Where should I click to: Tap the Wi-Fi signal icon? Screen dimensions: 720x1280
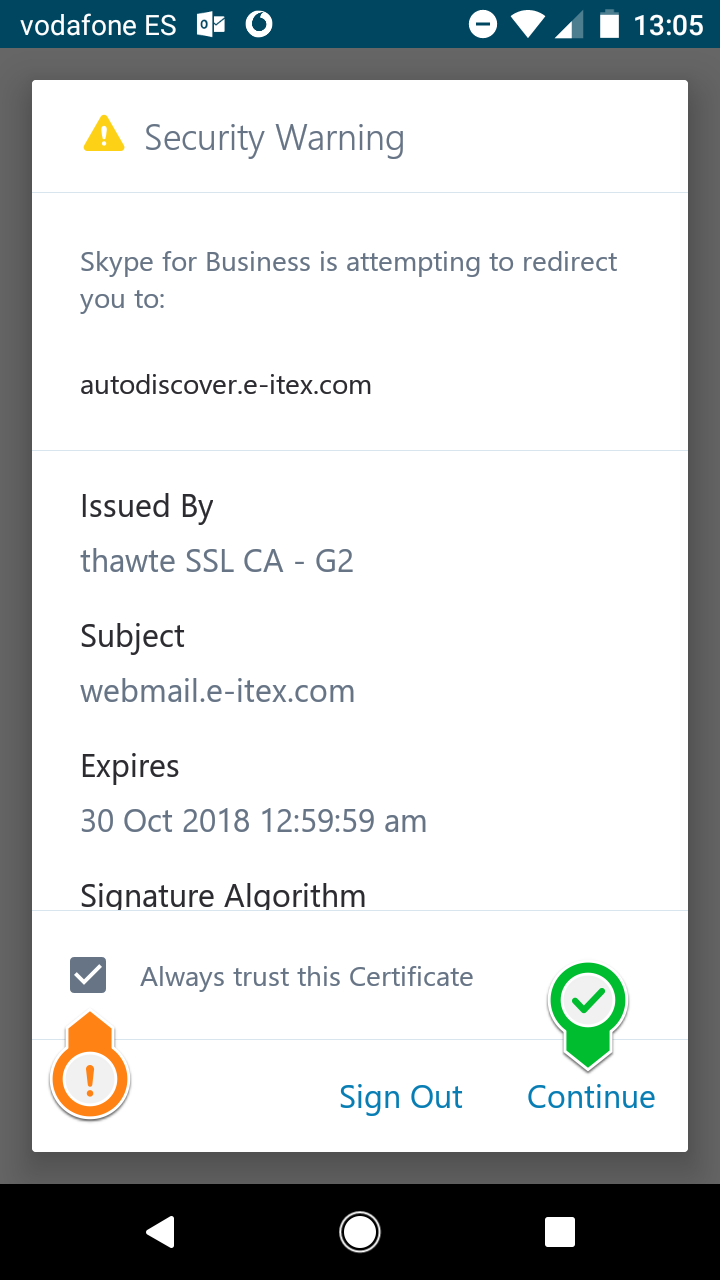point(527,24)
